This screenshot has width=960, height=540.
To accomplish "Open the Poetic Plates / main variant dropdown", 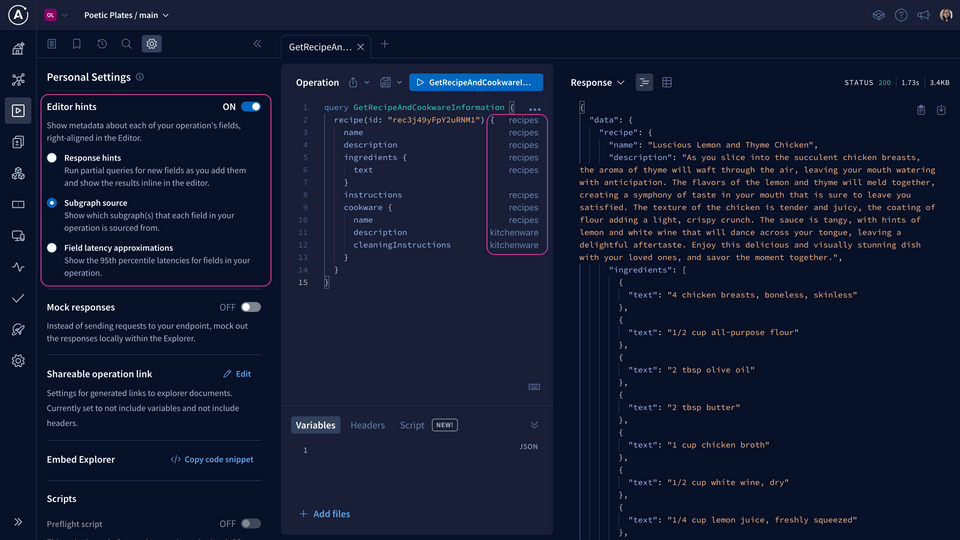I will pyautogui.click(x=126, y=15).
